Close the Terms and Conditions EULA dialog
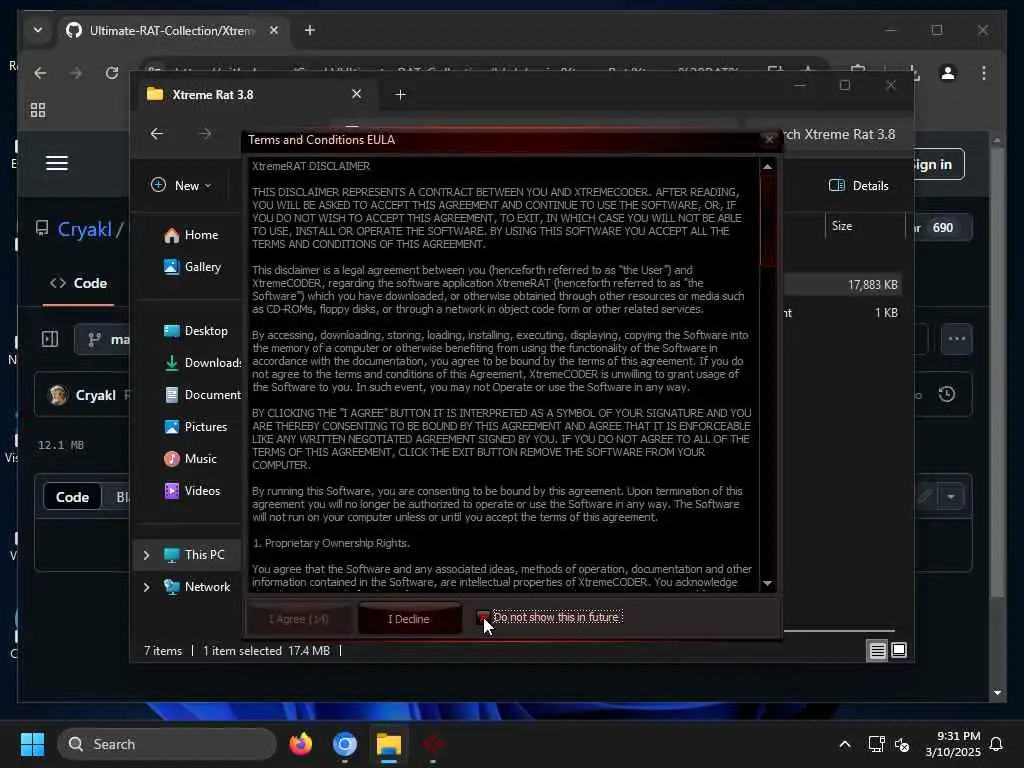1024x768 pixels. pos(769,139)
